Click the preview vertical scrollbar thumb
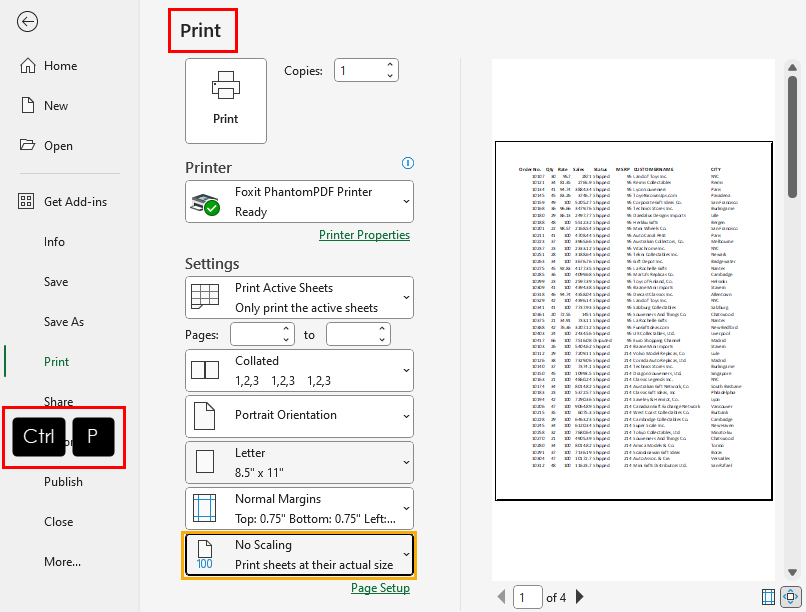The width and height of the screenshot is (806, 612). pos(792,137)
